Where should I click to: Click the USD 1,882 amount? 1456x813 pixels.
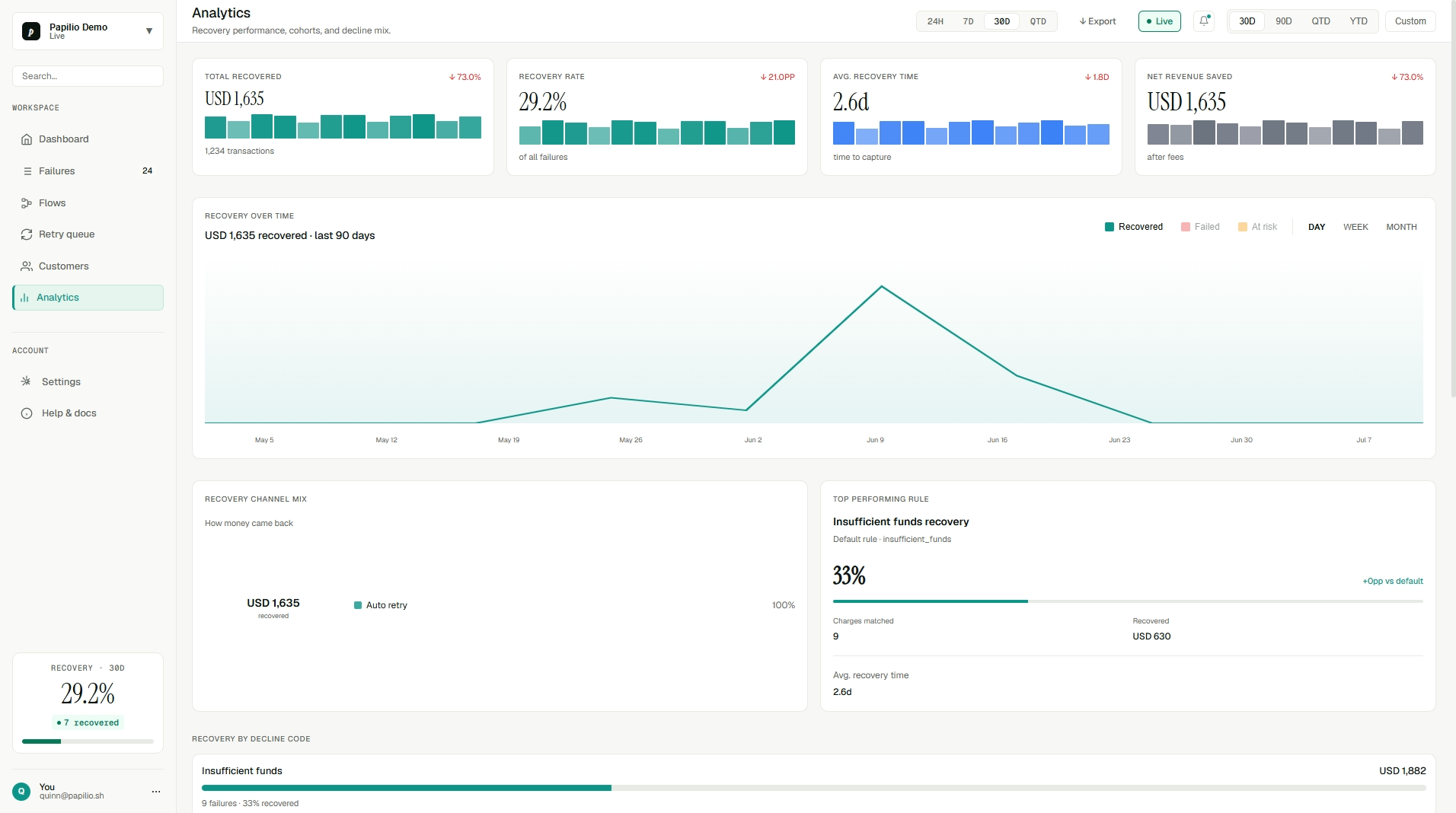point(1403,770)
